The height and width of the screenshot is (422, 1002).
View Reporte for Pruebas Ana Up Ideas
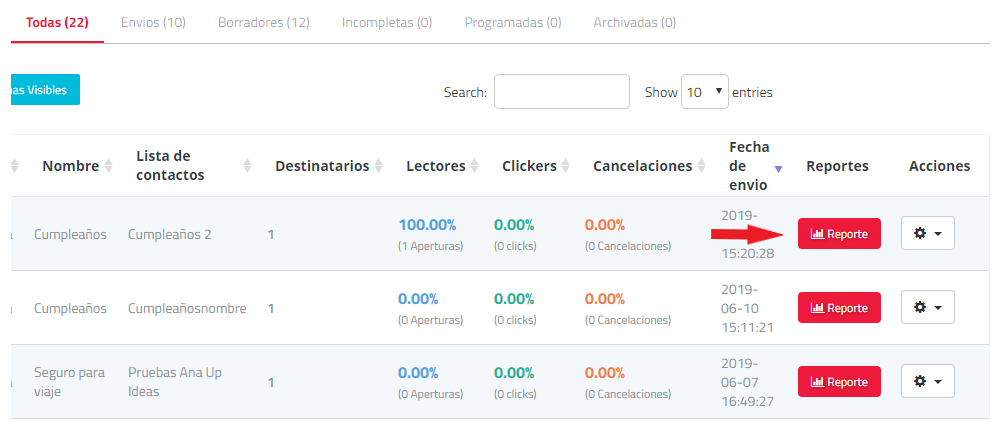click(839, 382)
